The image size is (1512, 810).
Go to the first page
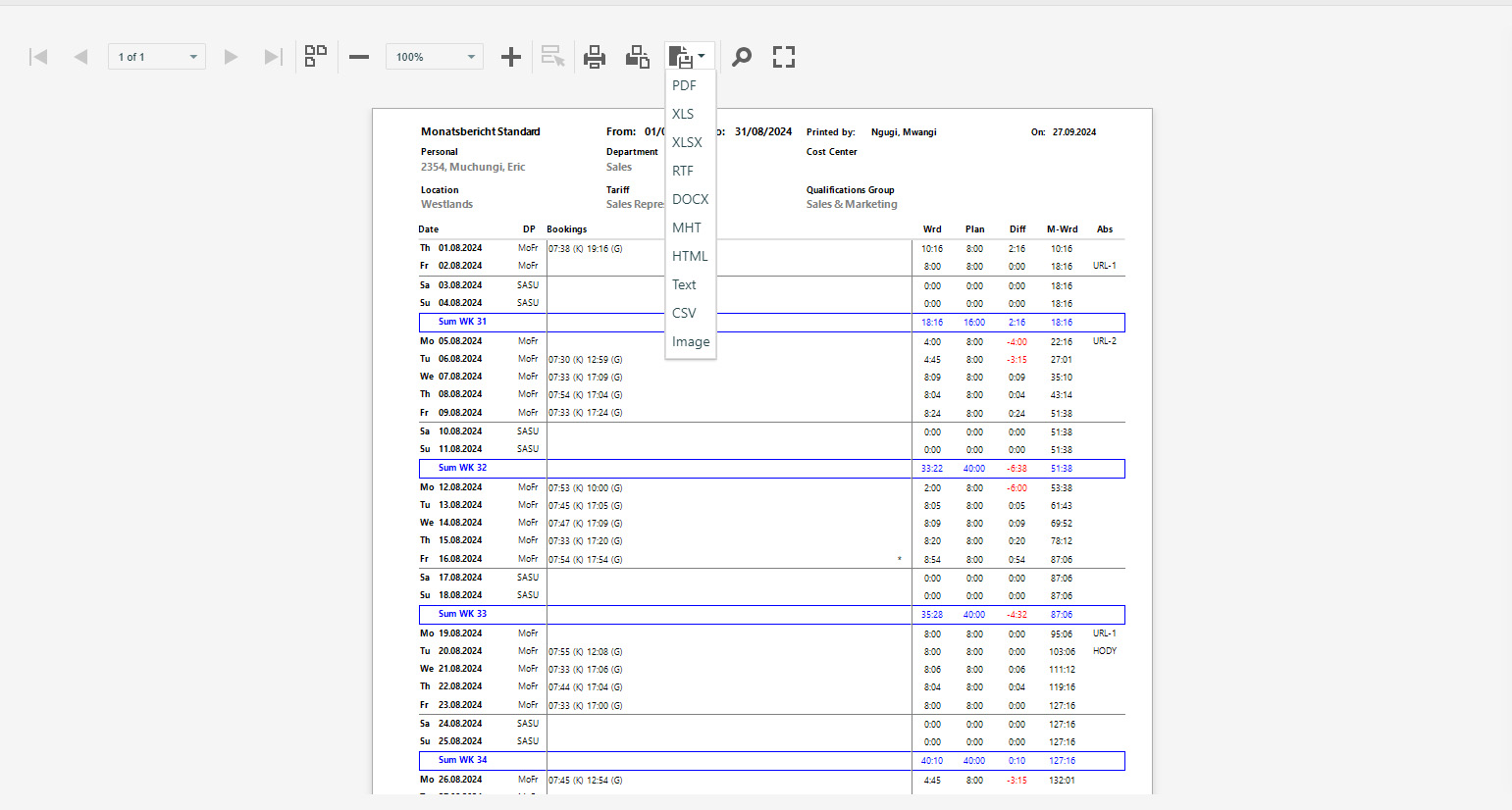[x=39, y=57]
